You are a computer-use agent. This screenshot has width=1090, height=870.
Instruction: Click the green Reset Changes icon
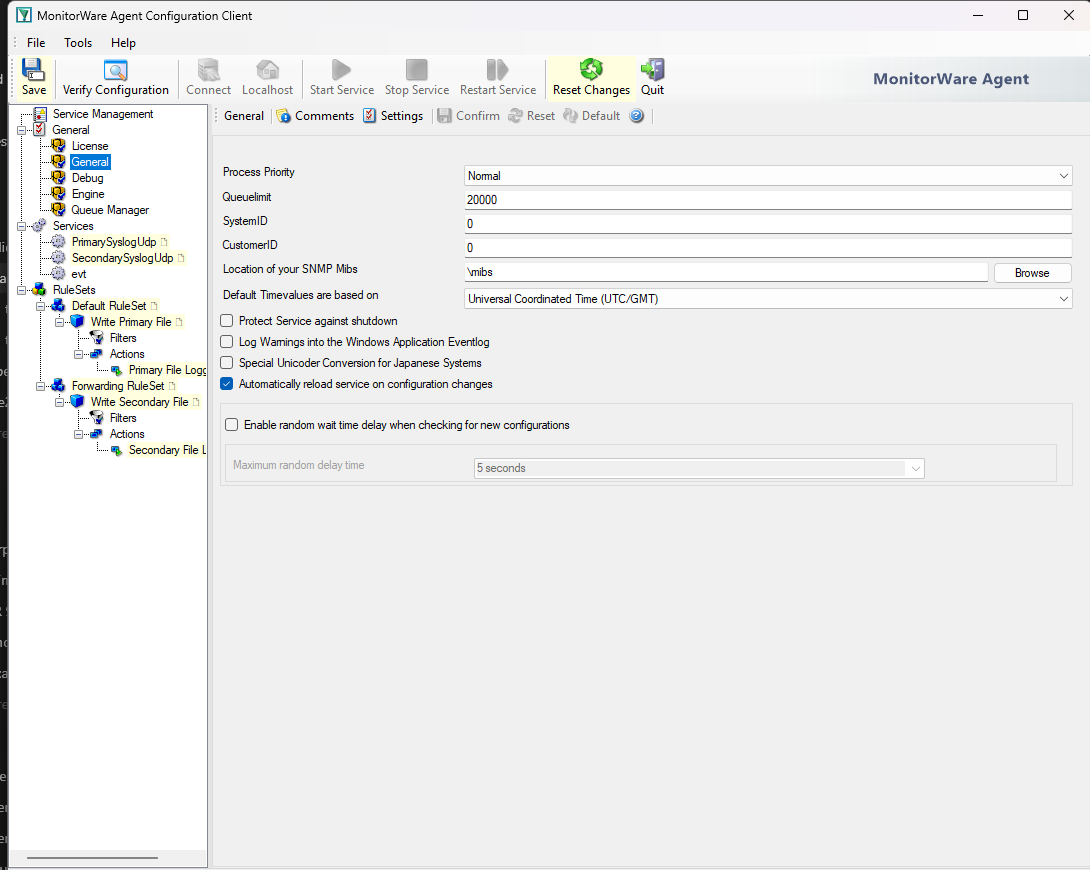coord(591,69)
